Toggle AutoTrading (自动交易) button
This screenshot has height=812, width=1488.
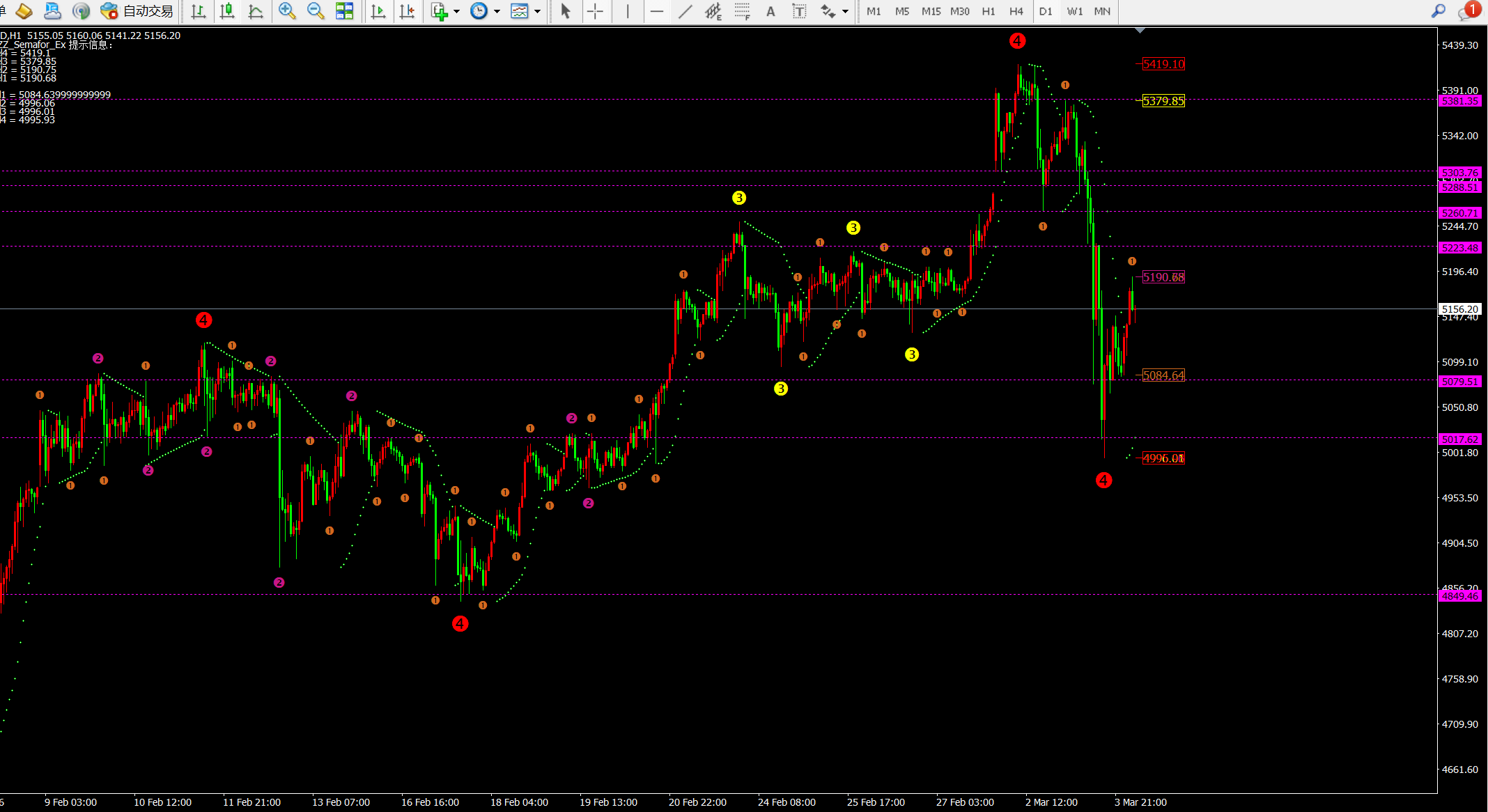tap(137, 11)
